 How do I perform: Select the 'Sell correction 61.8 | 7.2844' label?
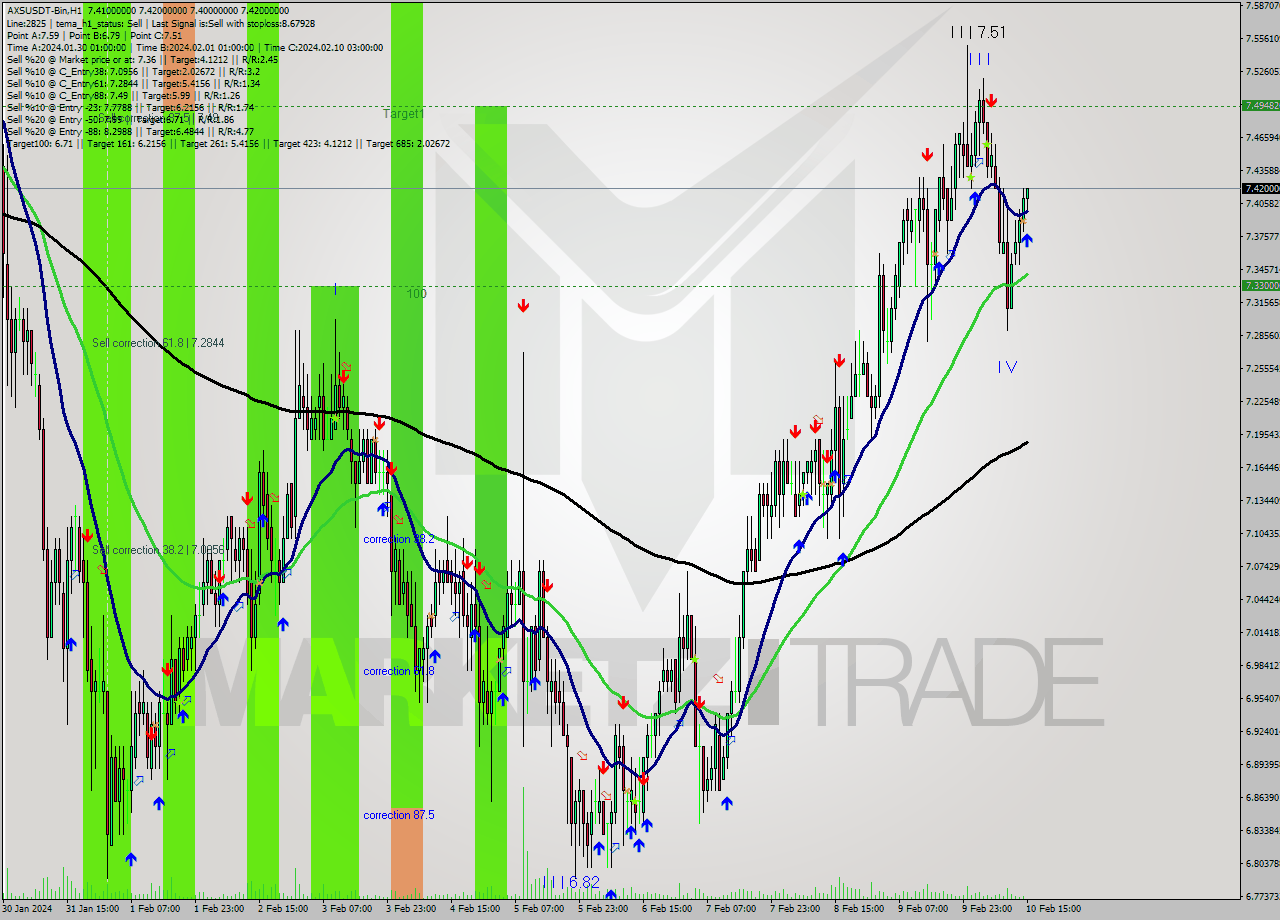click(158, 343)
